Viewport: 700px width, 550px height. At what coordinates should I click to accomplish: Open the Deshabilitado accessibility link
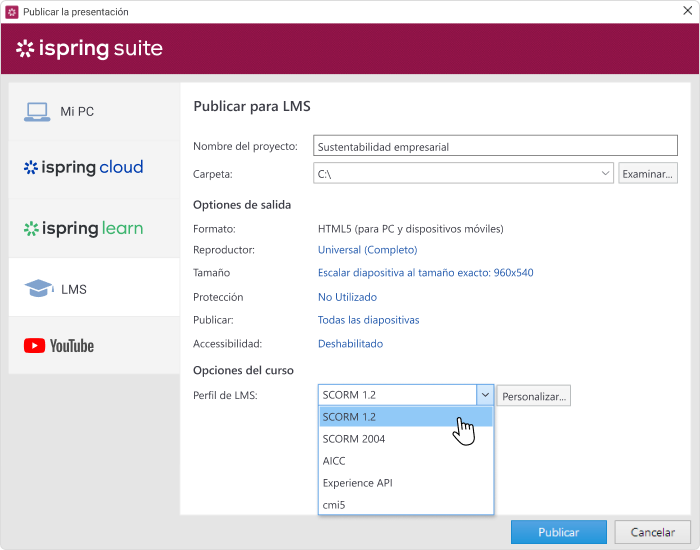click(350, 344)
